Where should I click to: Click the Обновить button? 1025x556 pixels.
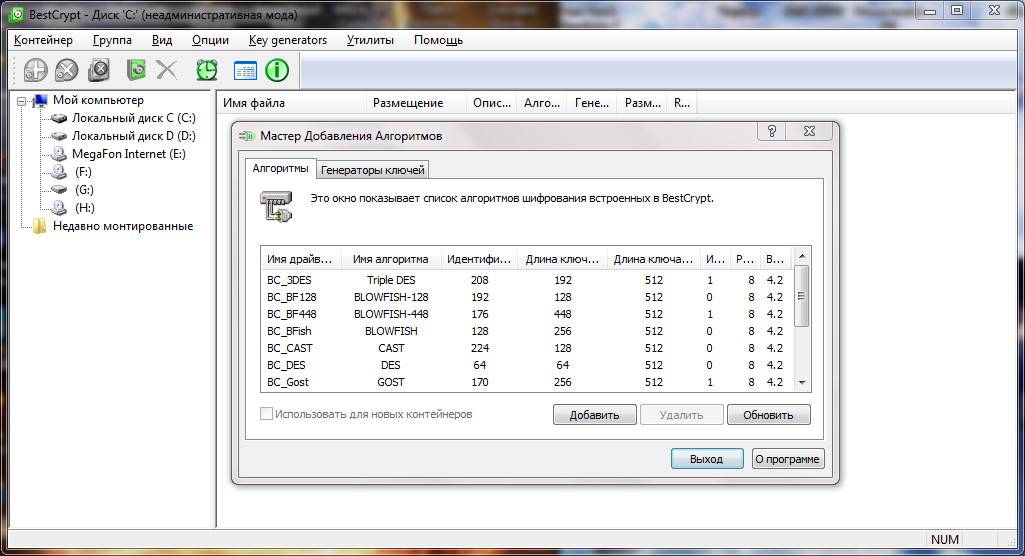pyautogui.click(x=768, y=415)
